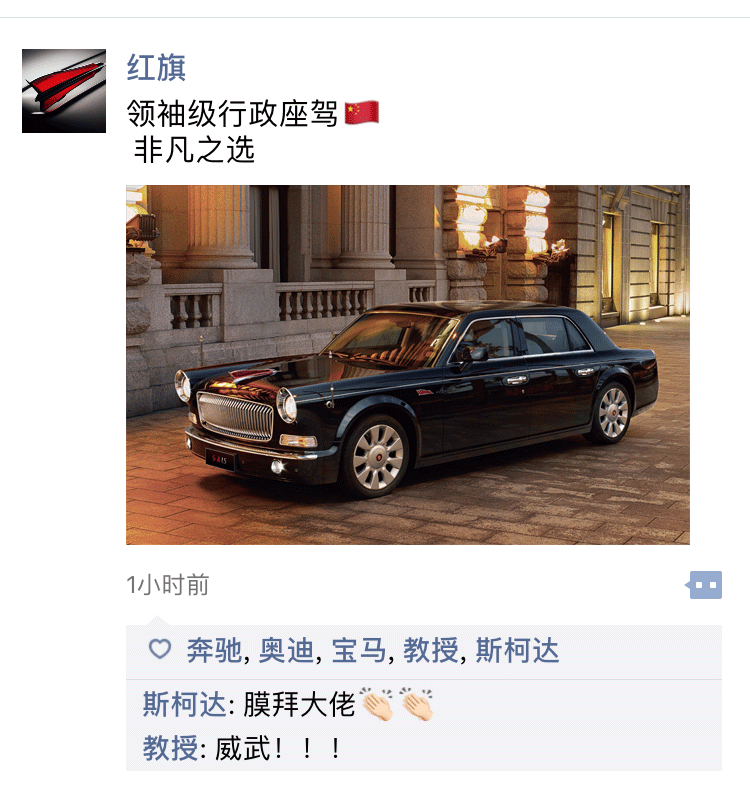Tap the second clapping hands emoji

tap(416, 703)
